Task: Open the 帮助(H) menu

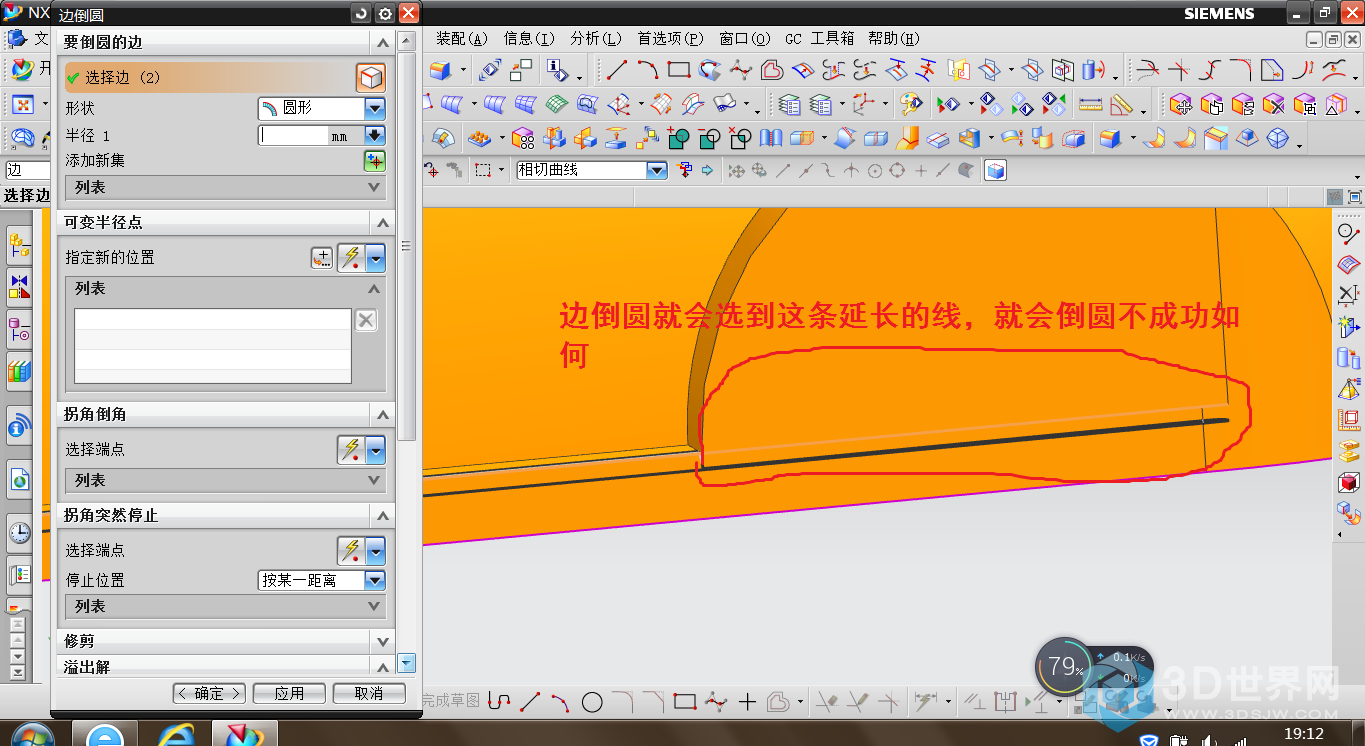Action: pos(894,39)
